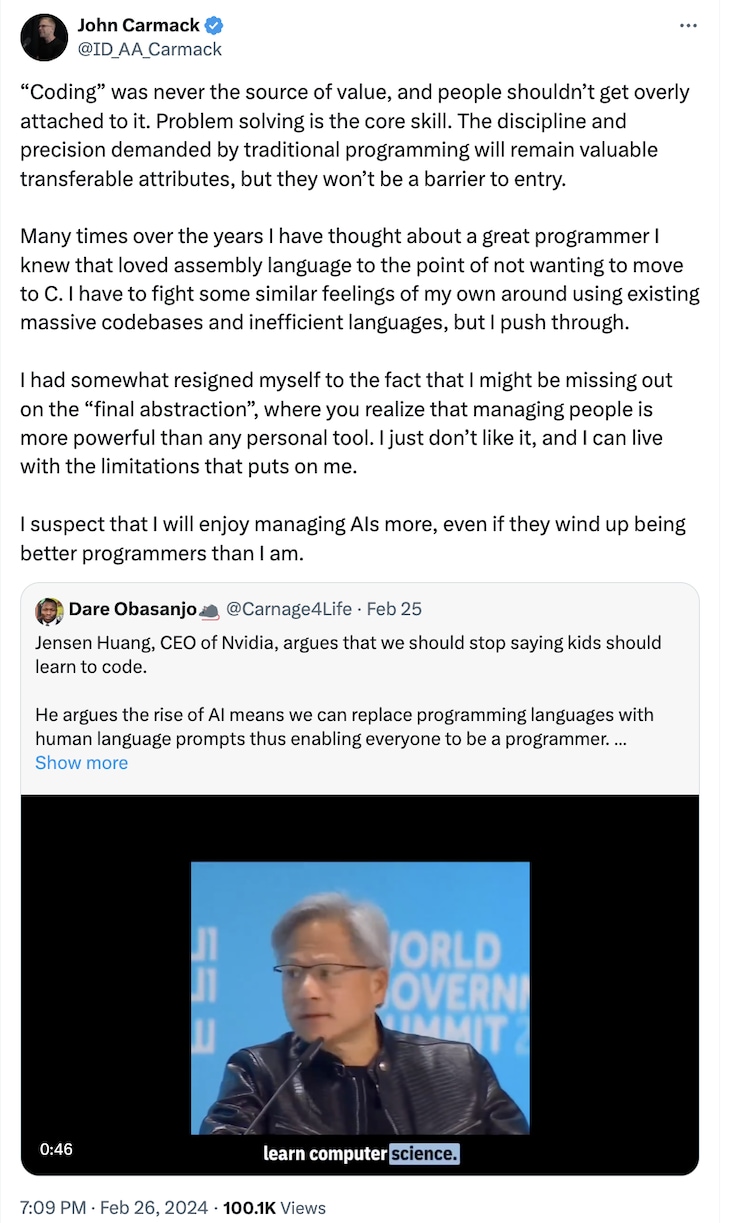This screenshot has height=1223, width=750.
Task: Expand quoted tweet with Show more
Action: click(81, 762)
